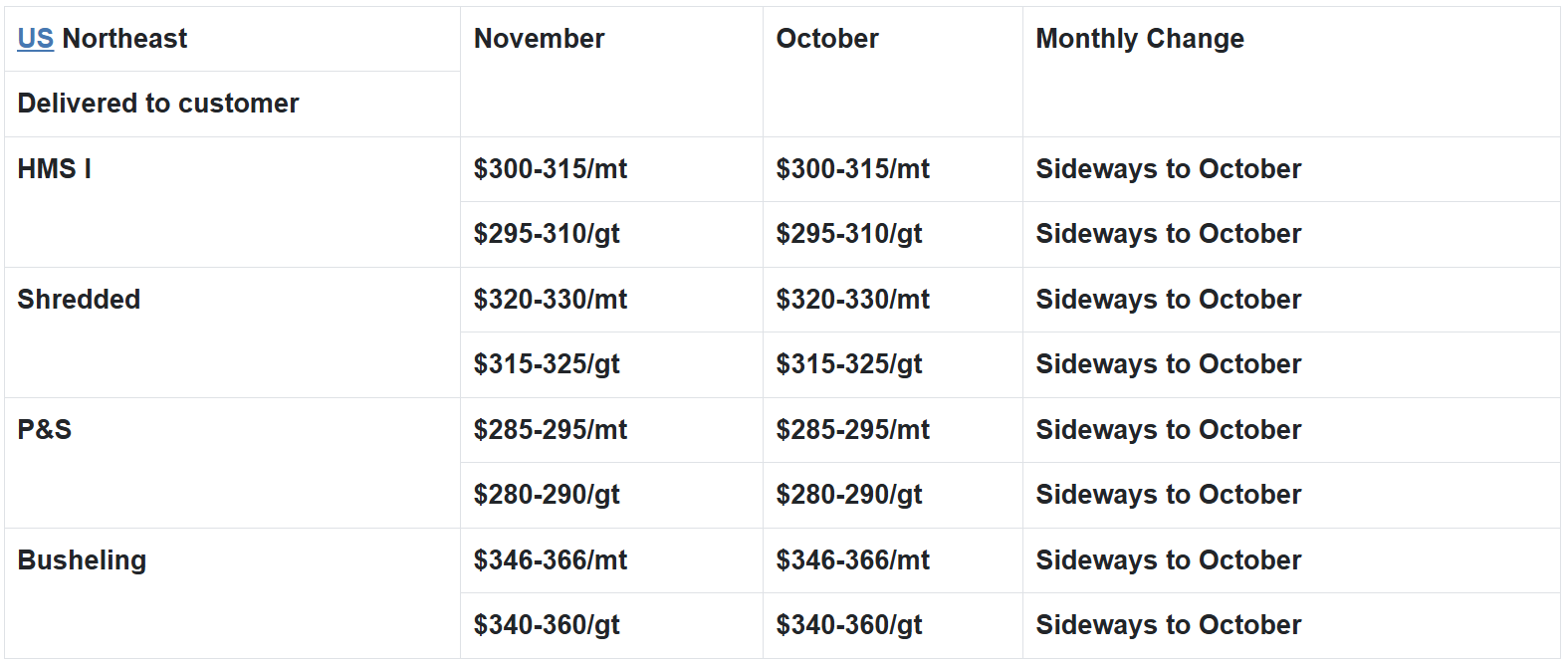Click November's P&S $285-295/mt price
This screenshot has height=664, width=1568.
(551, 430)
